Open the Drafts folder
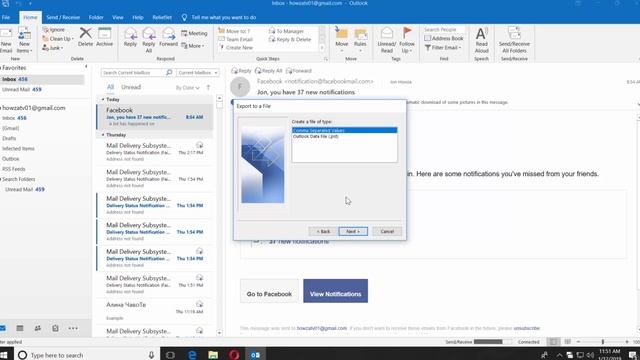The width and height of the screenshot is (640, 360). (x=9, y=138)
